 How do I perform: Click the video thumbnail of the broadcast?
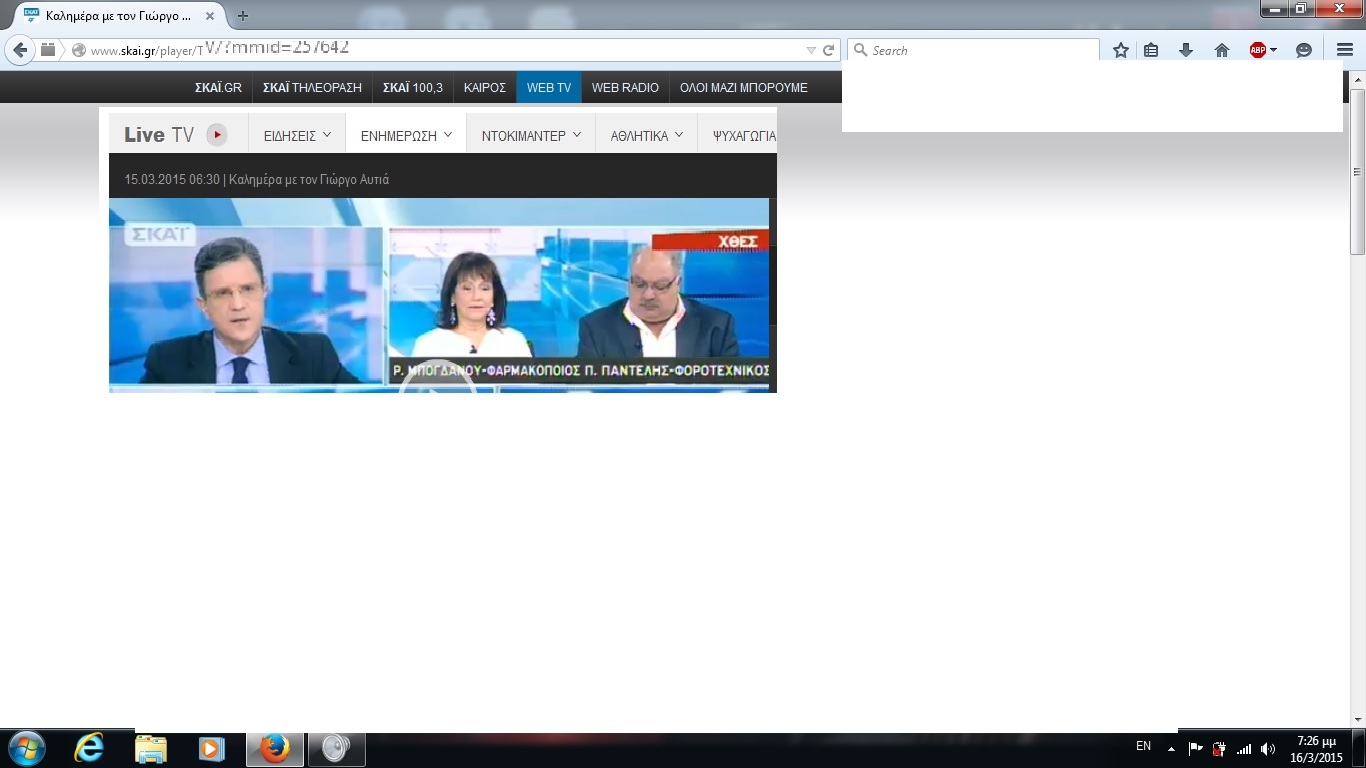point(439,295)
